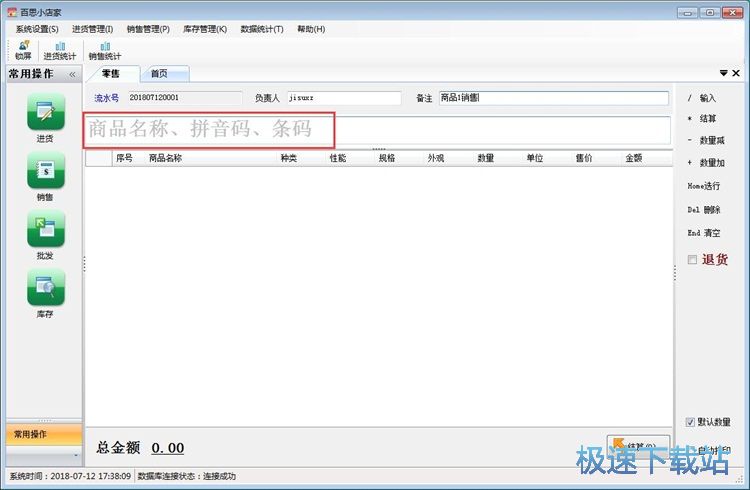Click the 输入 shortcut action
The image size is (750, 490).
(702, 98)
